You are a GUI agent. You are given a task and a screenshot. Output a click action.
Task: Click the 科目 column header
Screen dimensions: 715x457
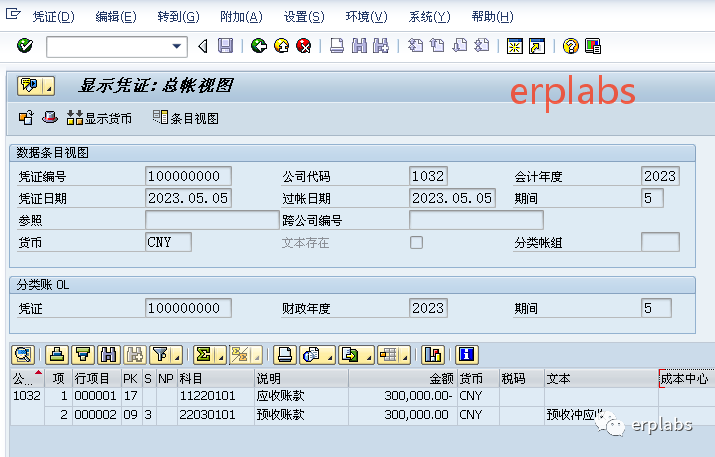[x=215, y=379]
